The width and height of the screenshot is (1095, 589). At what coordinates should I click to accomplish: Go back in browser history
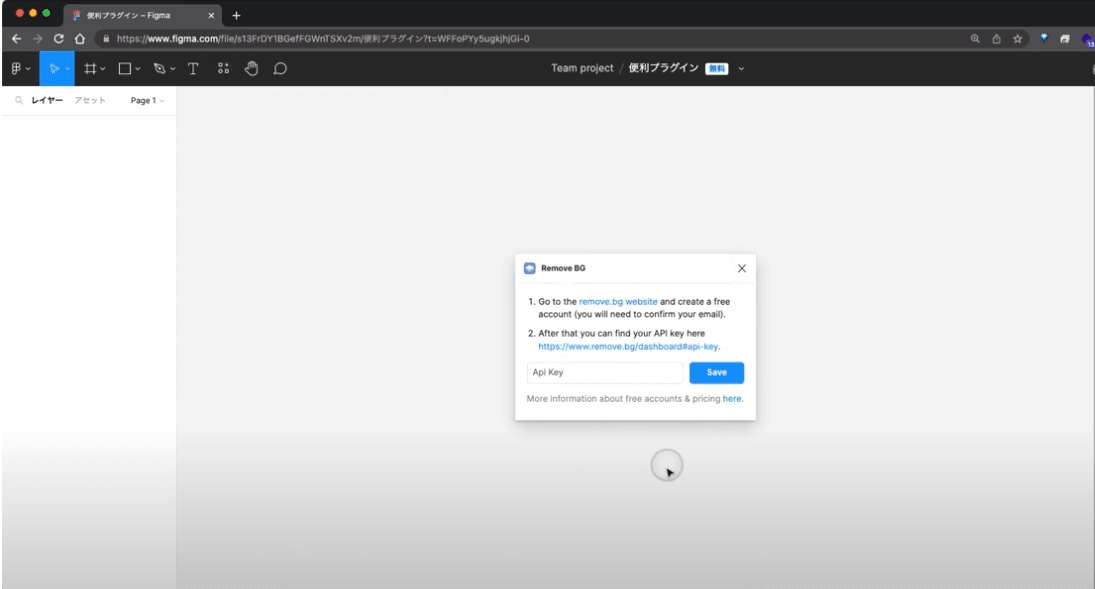pos(16,38)
